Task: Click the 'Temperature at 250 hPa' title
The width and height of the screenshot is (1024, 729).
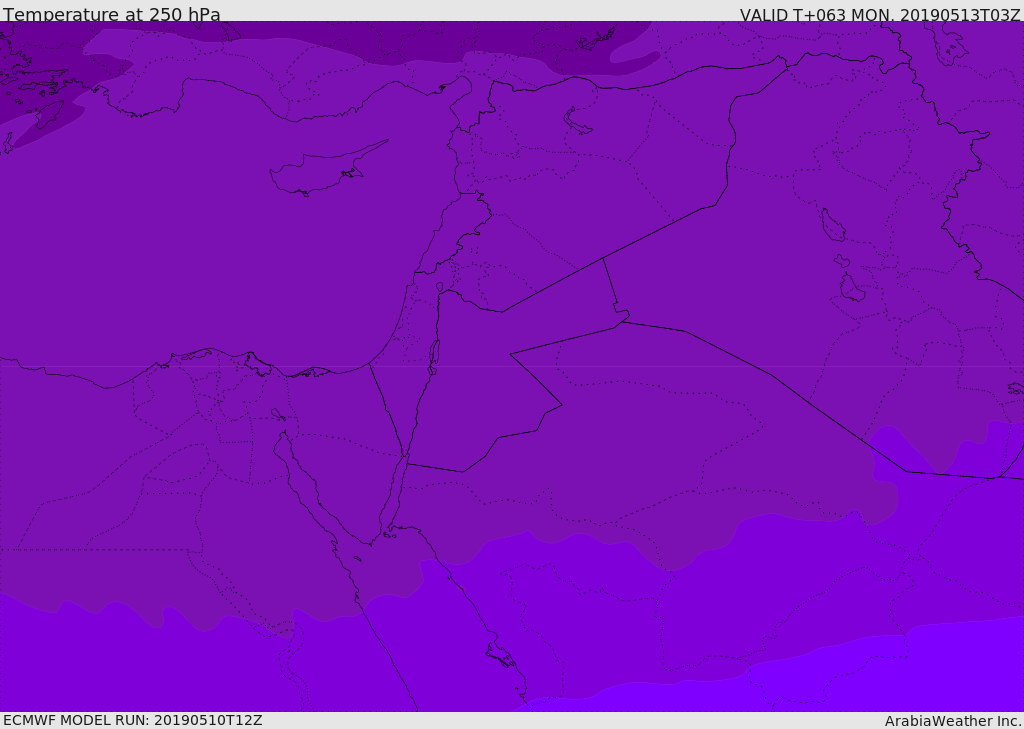Action: click(112, 14)
